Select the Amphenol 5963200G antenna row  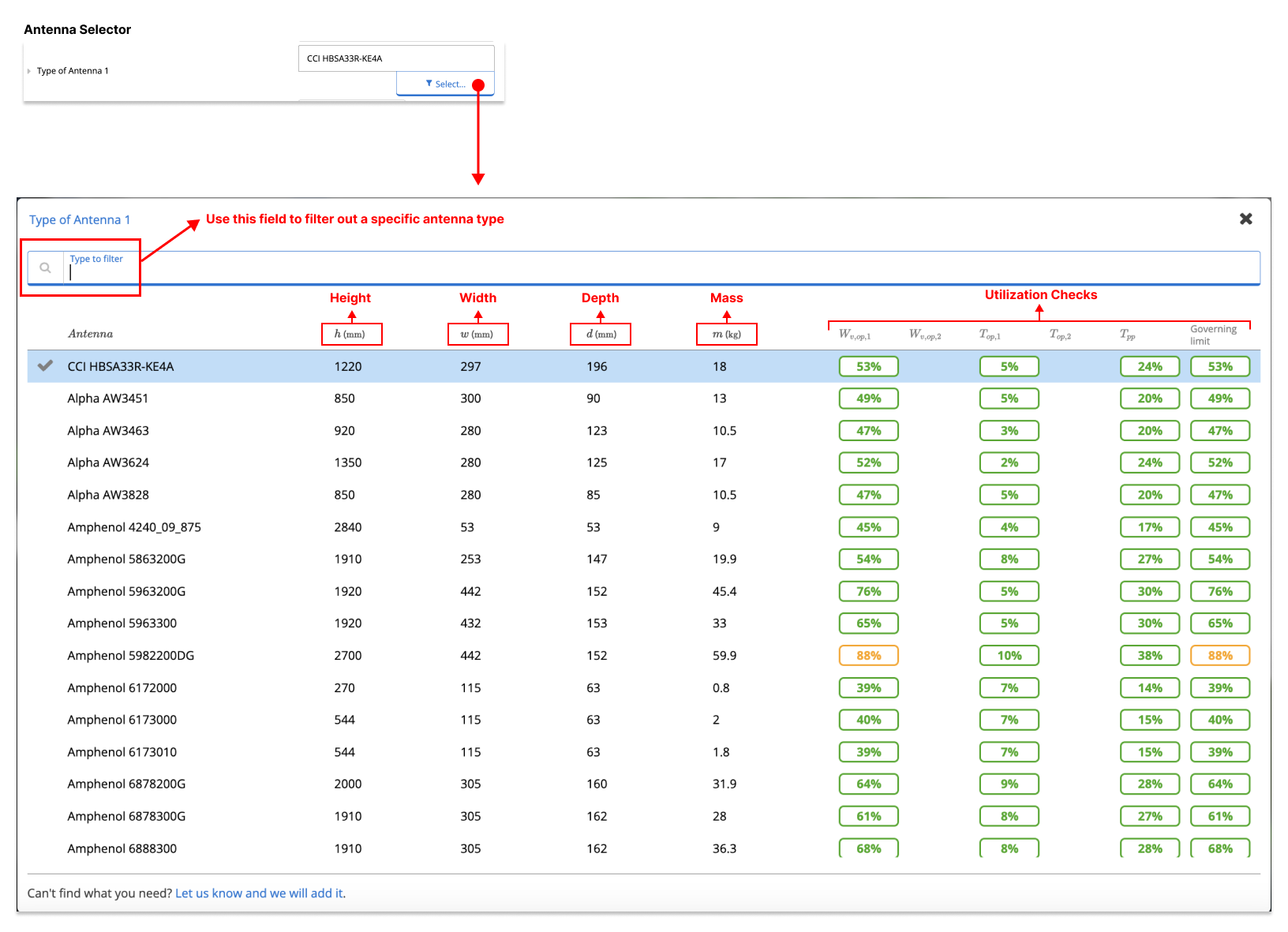(x=643, y=591)
